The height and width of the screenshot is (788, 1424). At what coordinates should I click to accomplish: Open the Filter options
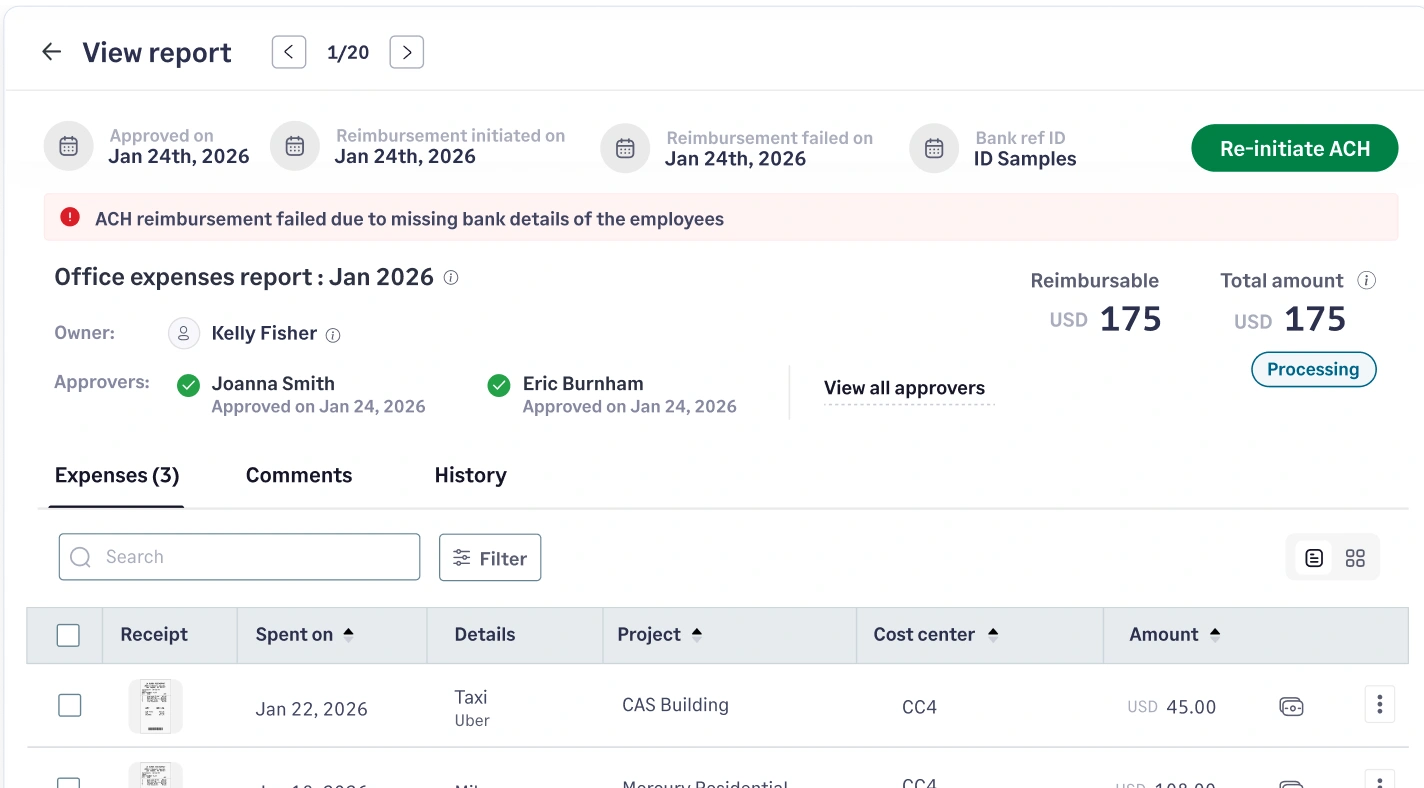(x=489, y=557)
